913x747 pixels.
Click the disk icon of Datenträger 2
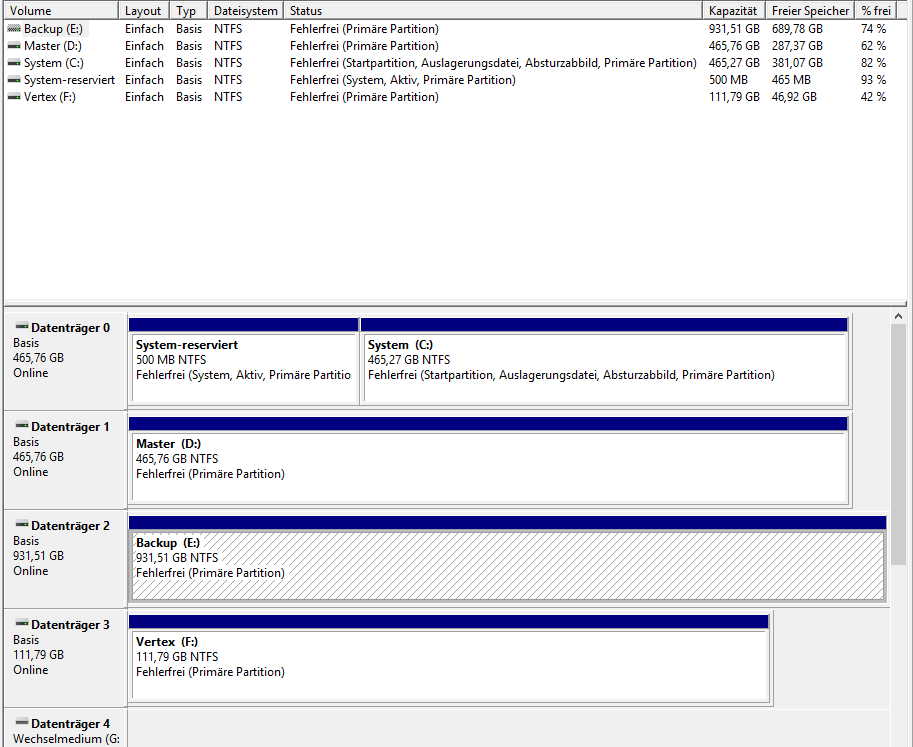(22, 524)
